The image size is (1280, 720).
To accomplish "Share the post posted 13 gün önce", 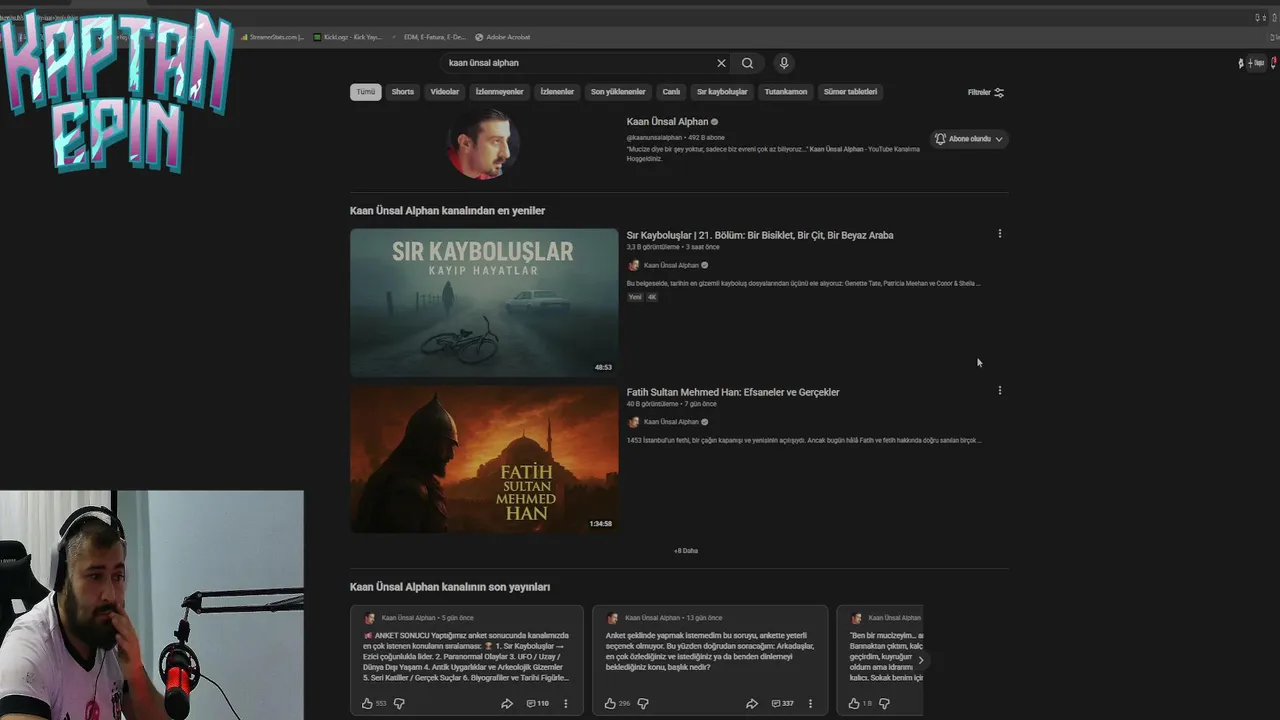I will tap(752, 704).
